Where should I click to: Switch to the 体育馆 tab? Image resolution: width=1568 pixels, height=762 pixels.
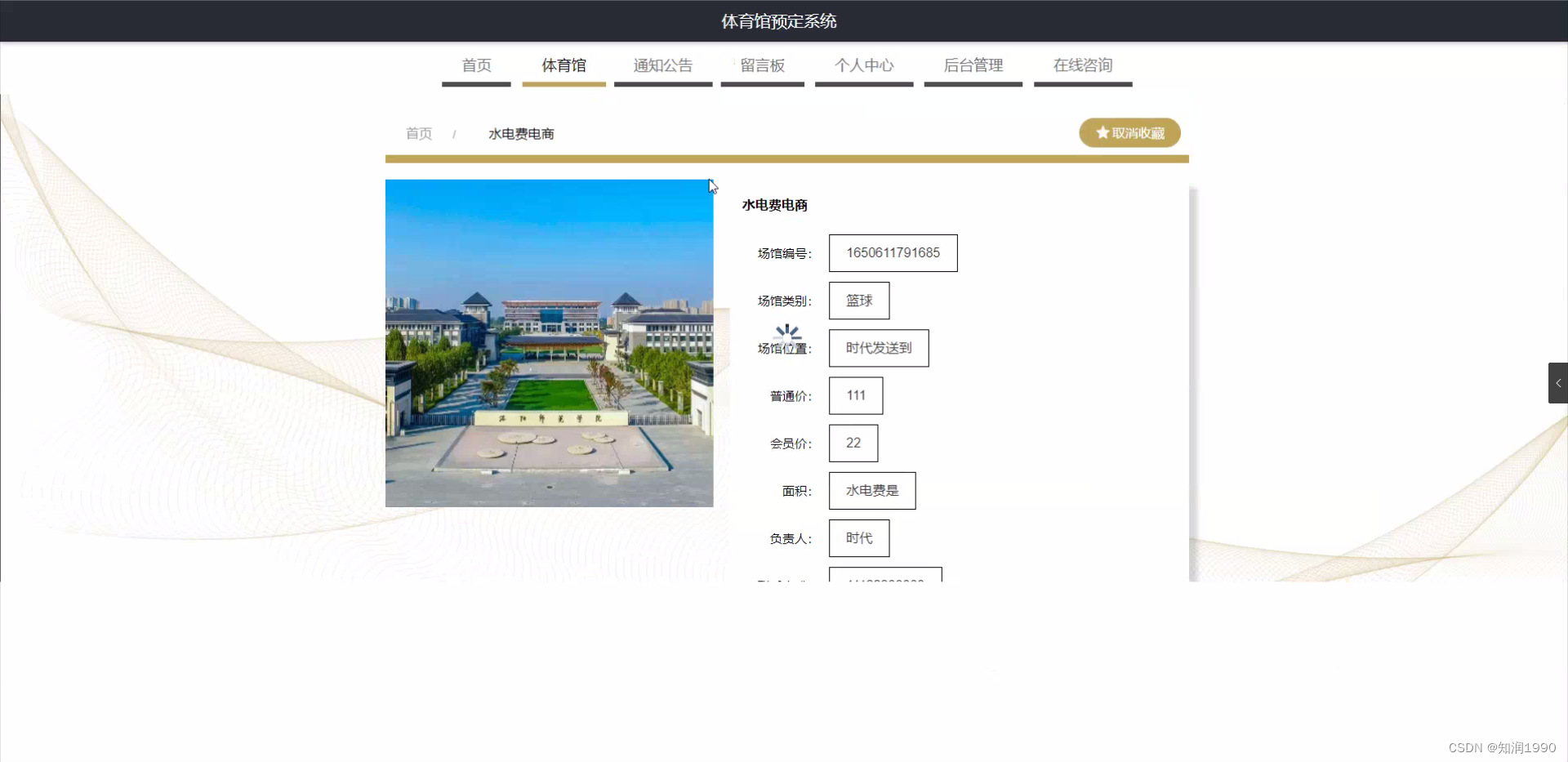click(563, 65)
